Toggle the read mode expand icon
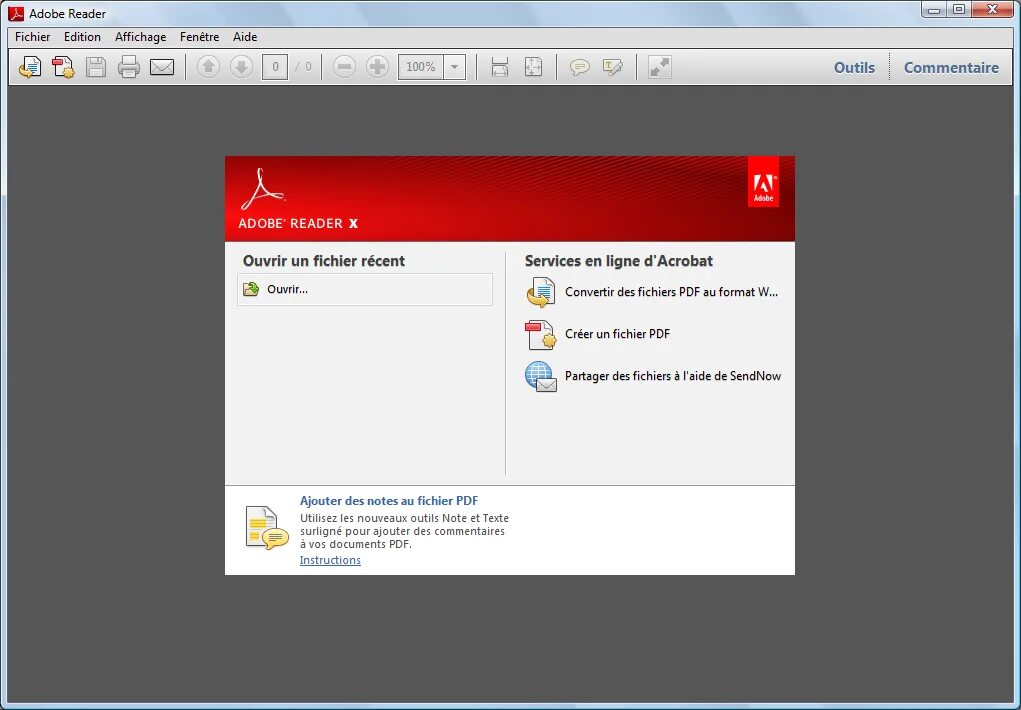This screenshot has height=710, width=1021. [x=660, y=67]
